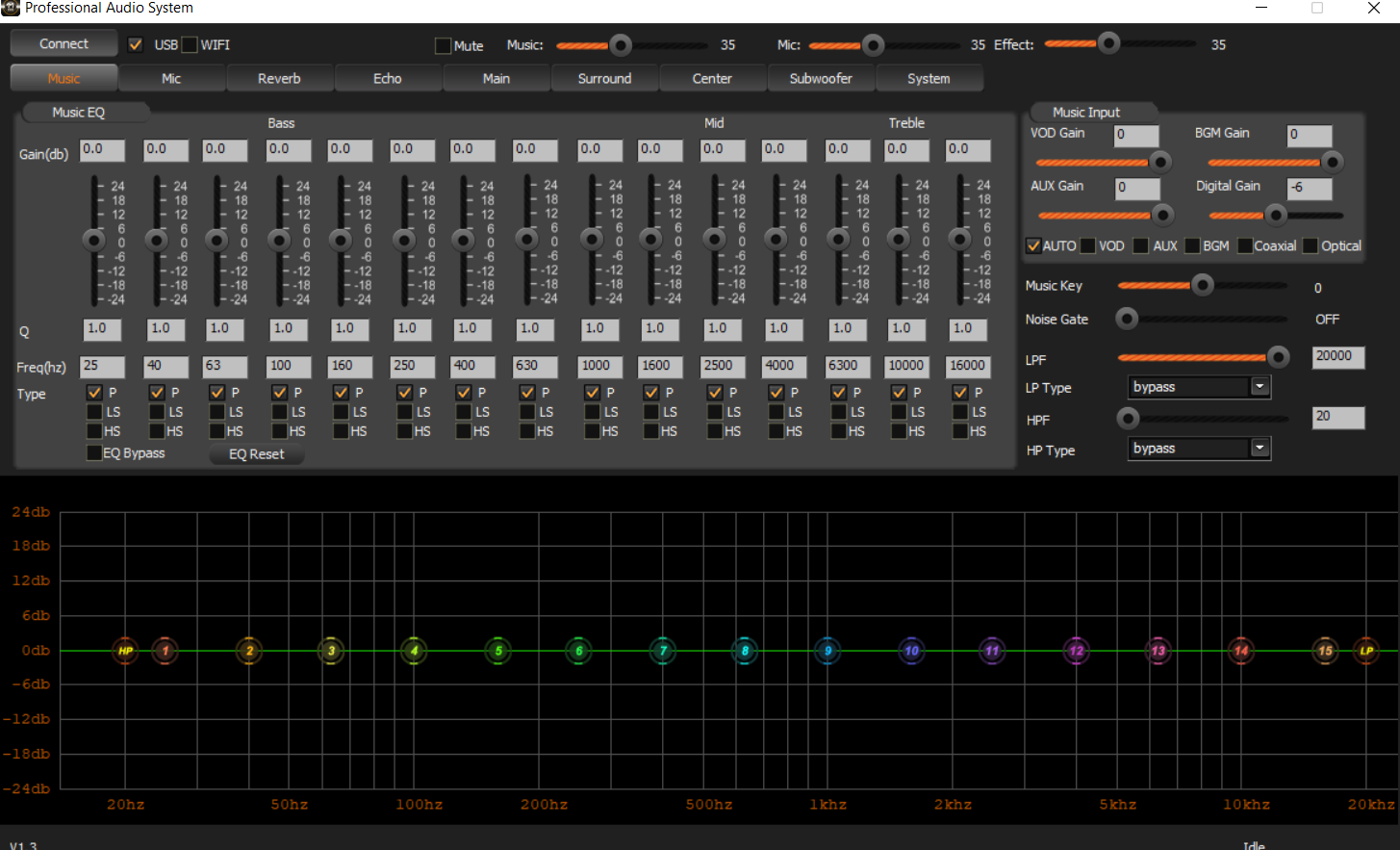Select EQ band node 9 on the graph
Viewport: 1400px width, 850px height.
pyautogui.click(x=827, y=651)
